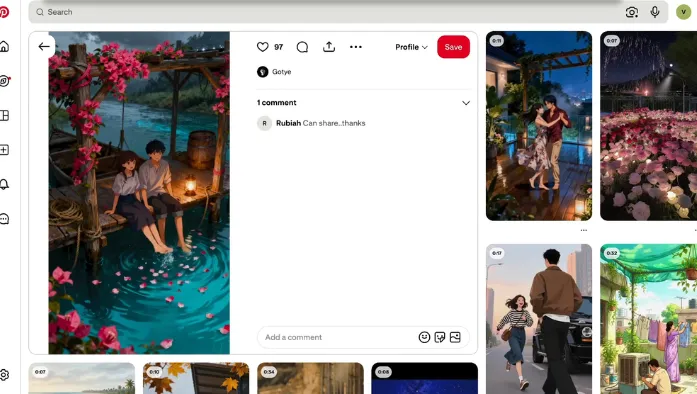Image resolution: width=697 pixels, height=394 pixels.
Task: Open the Gotye creator avatar
Action: (263, 72)
